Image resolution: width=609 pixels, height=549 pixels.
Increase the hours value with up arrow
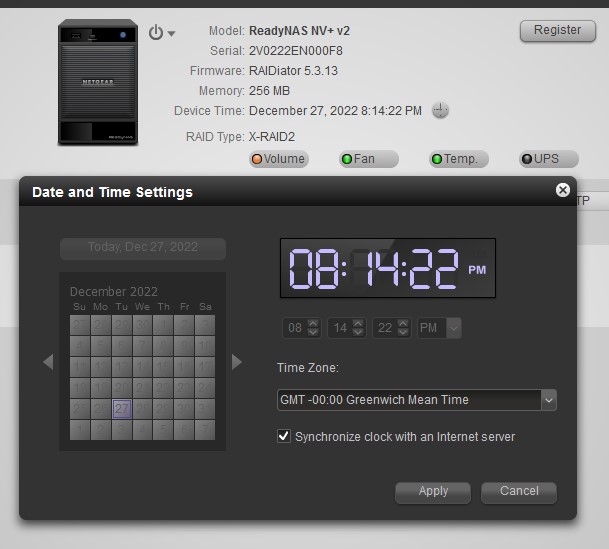pos(313,323)
